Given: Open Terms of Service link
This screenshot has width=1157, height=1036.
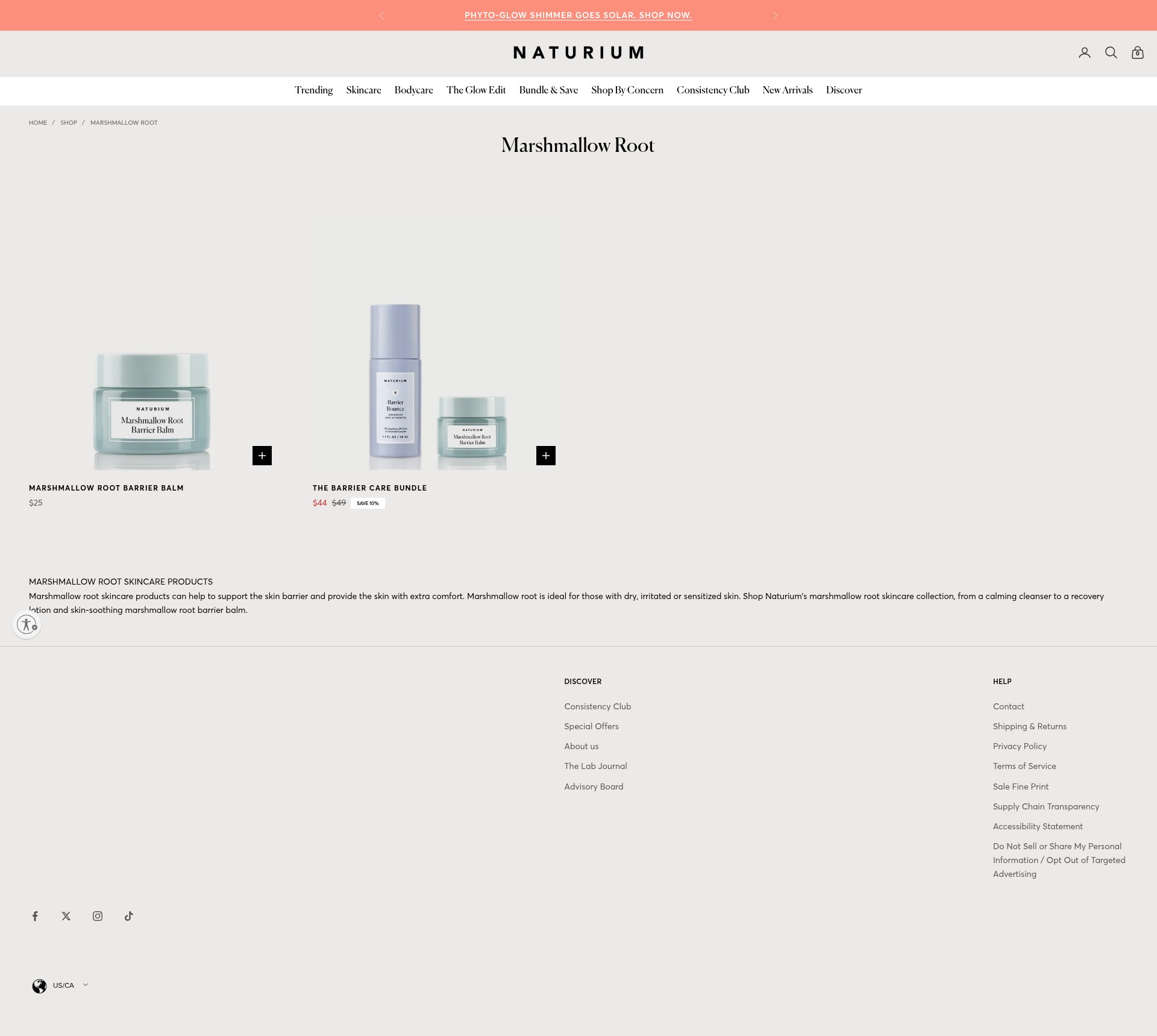Looking at the screenshot, I should (x=1024, y=766).
